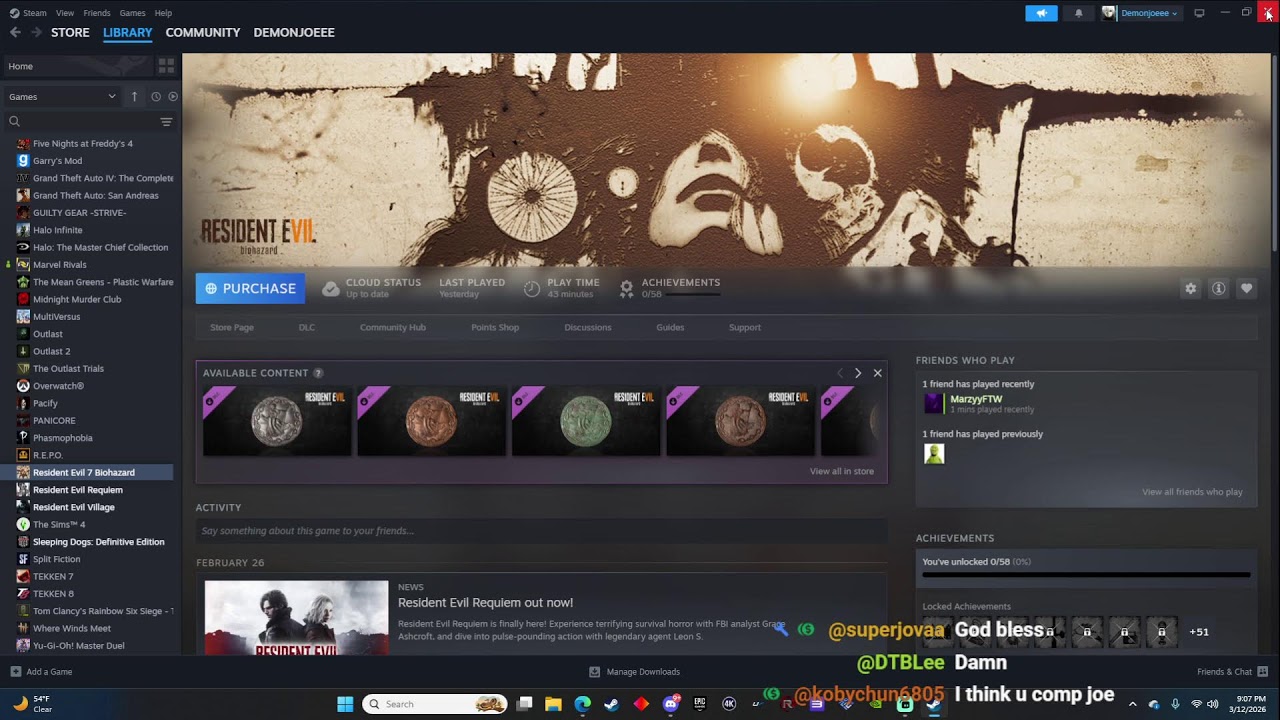The image size is (1280, 720).
Task: Open the Store Page link
Action: 232,327
